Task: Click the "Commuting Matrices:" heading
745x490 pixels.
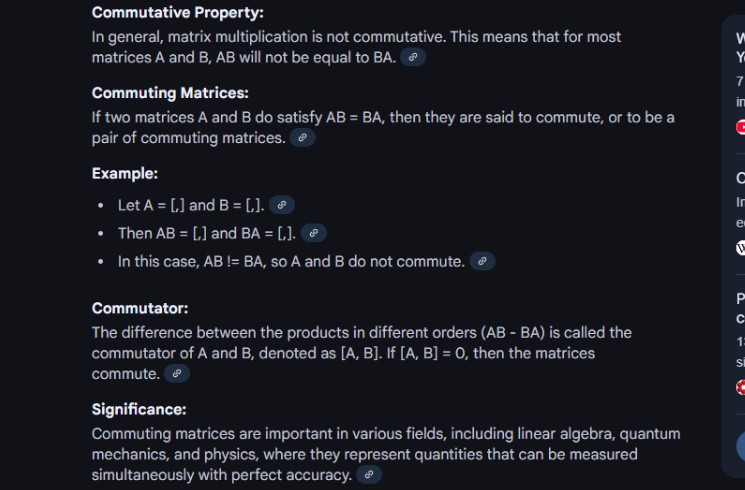Action: click(170, 93)
